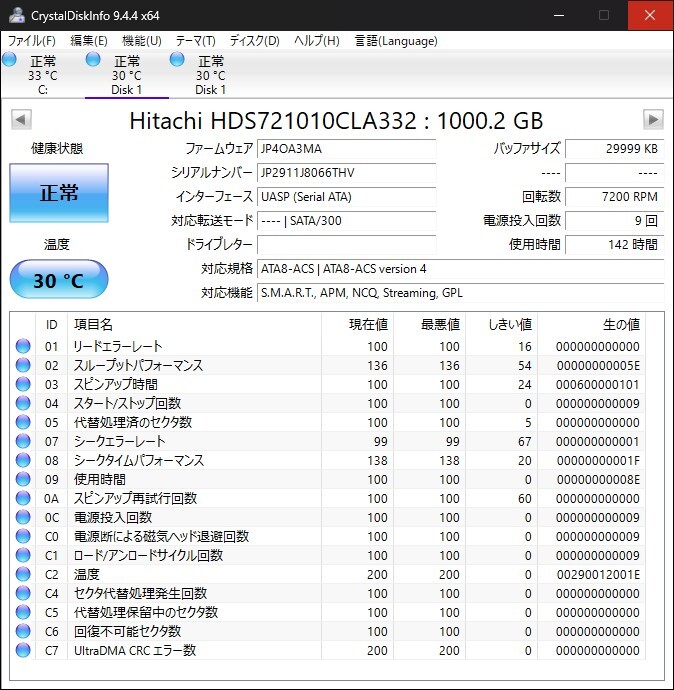
Task: Click the status orb of row 02 スループットパフォーマンス
Action: click(23, 365)
